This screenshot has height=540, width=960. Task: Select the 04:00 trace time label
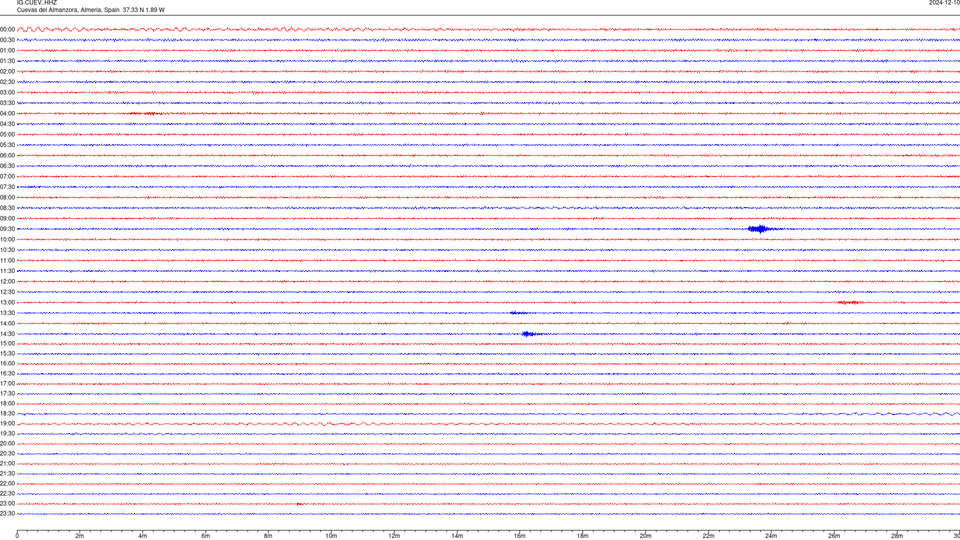7,114
